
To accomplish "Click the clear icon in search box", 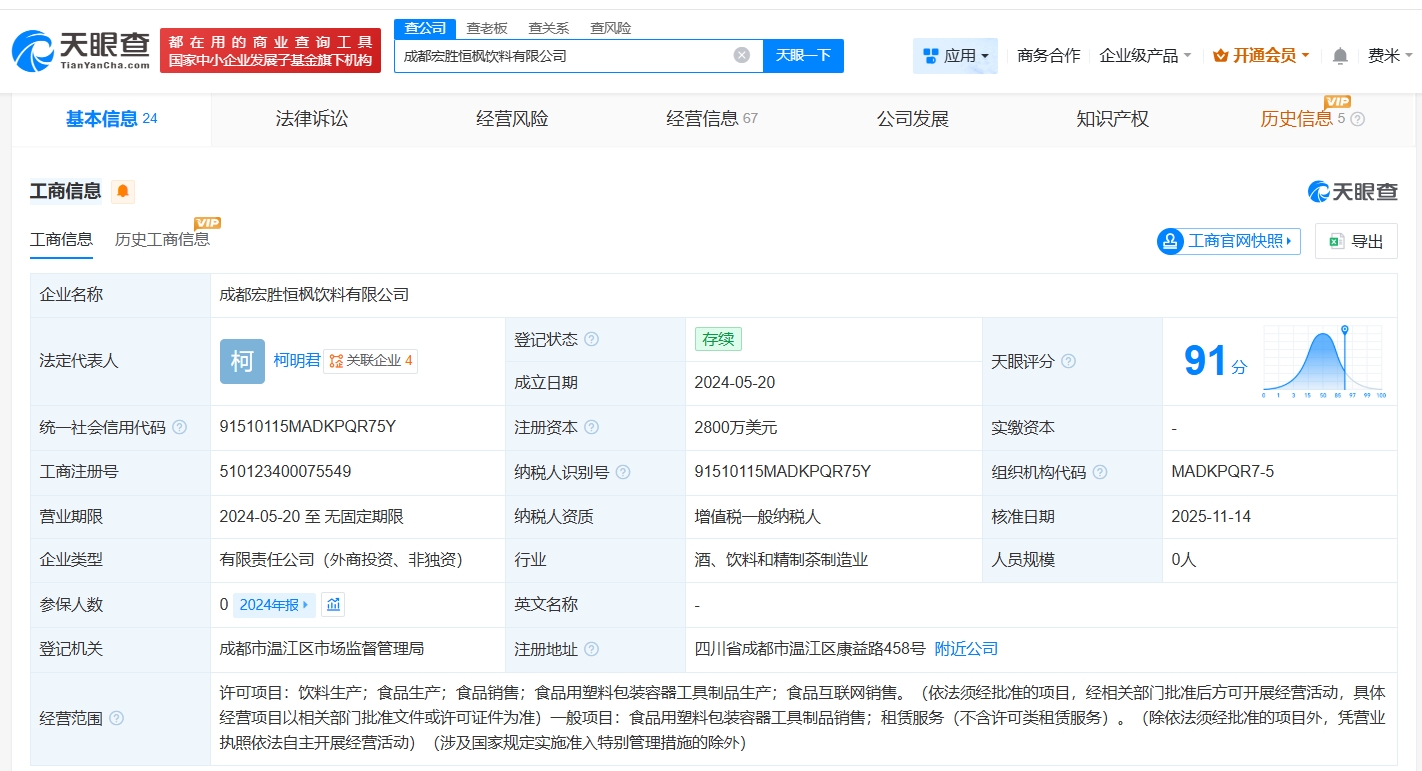I will 741,56.
